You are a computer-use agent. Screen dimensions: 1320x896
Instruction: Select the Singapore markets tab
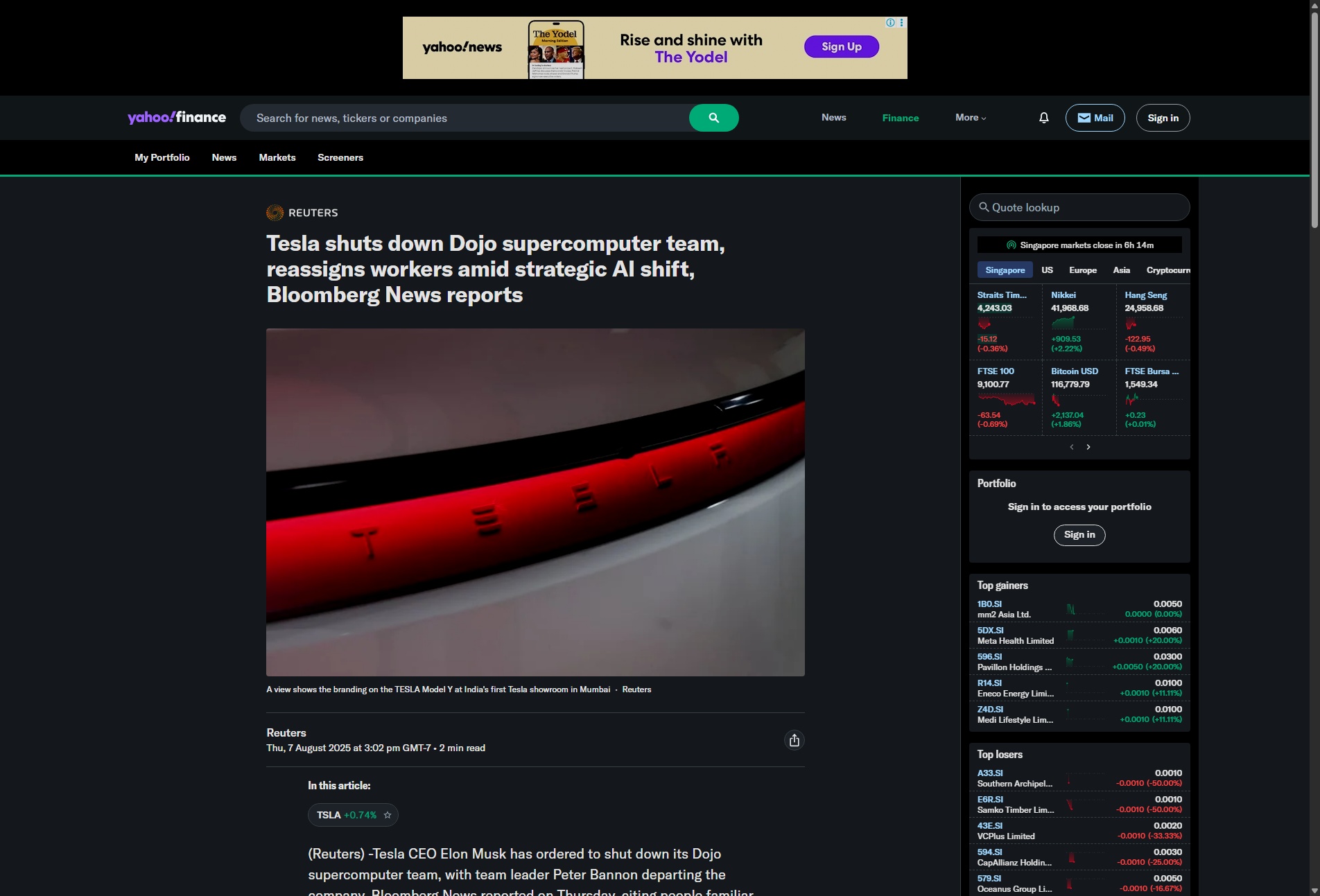pos(1005,270)
